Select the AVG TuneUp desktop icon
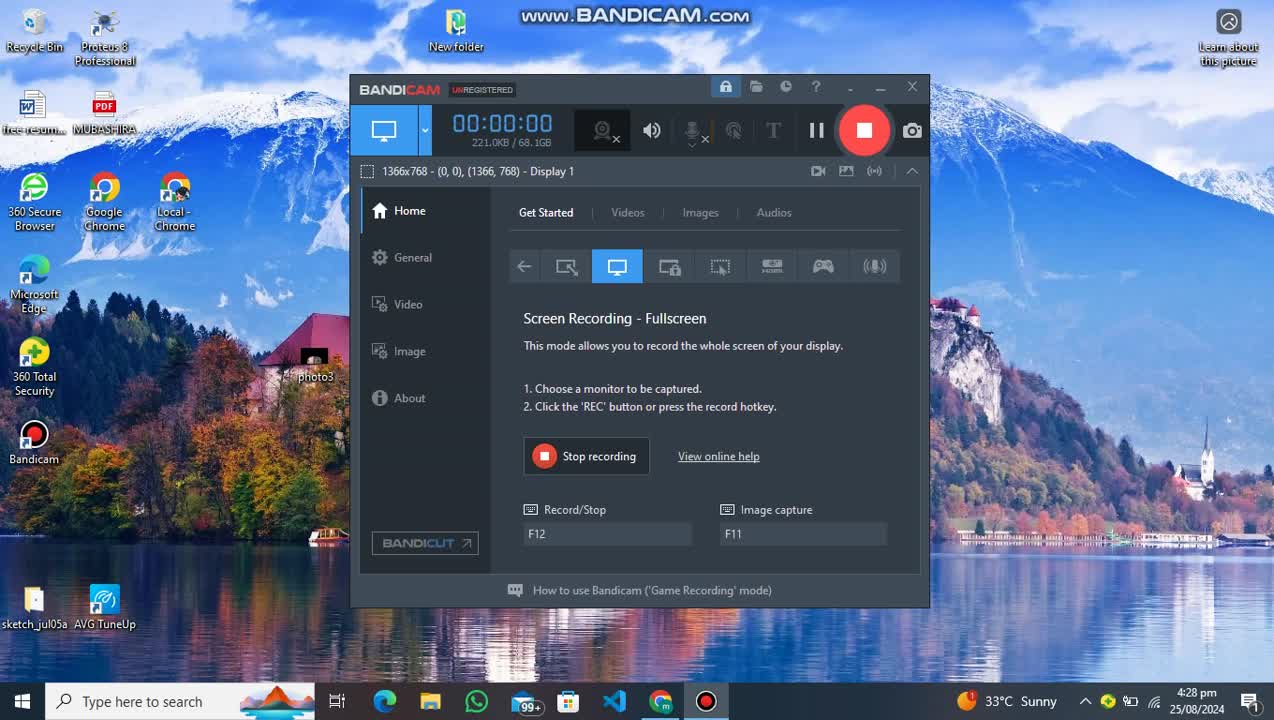Viewport: 1274px width, 720px height. coord(104,607)
